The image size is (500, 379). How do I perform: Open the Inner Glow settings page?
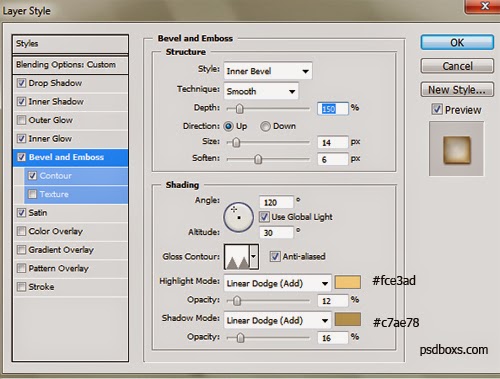[50, 138]
